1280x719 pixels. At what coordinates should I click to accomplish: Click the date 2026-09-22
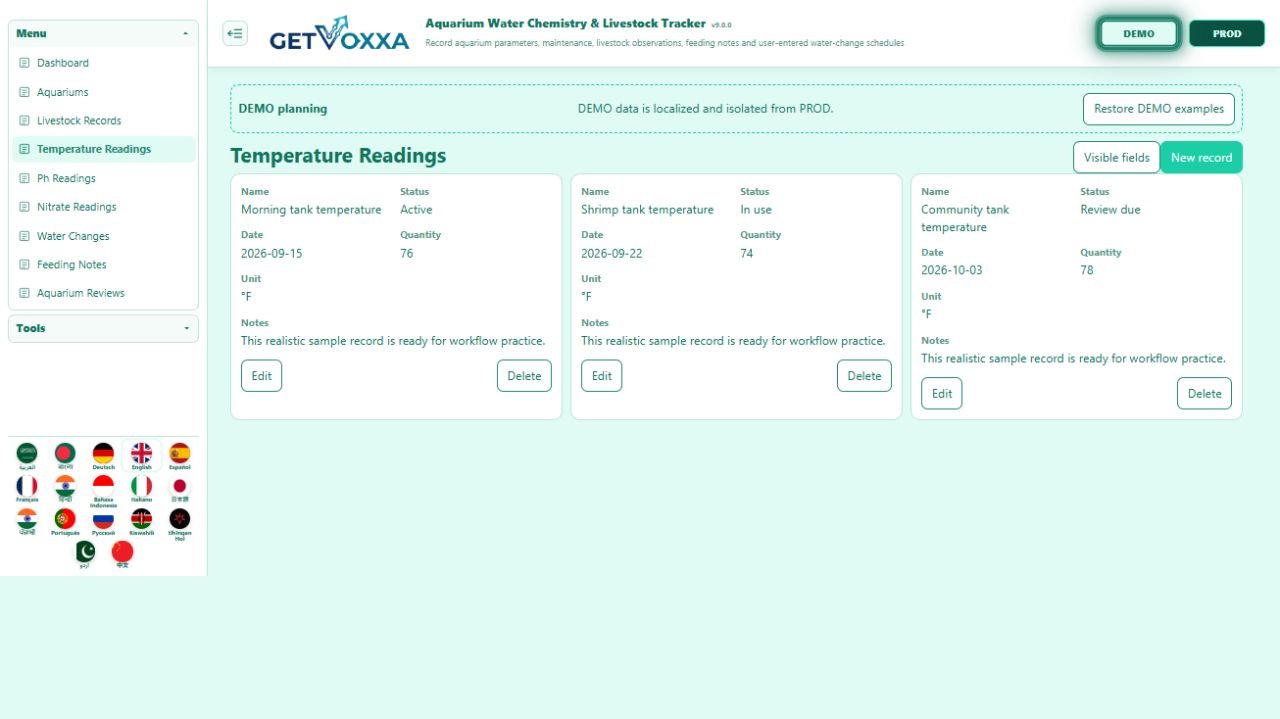pos(611,254)
